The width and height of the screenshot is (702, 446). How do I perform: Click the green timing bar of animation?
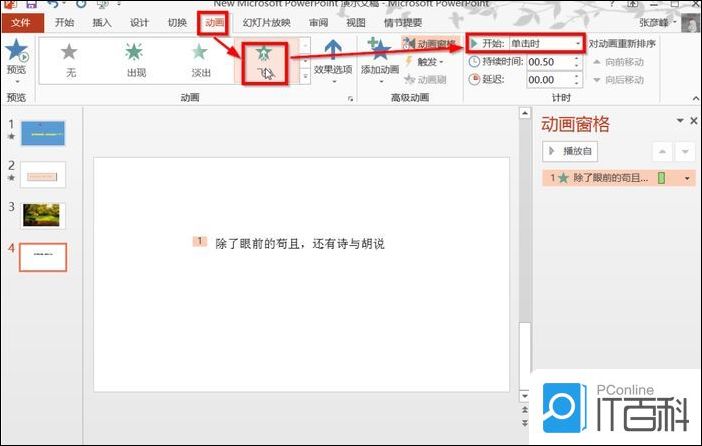pyautogui.click(x=662, y=178)
